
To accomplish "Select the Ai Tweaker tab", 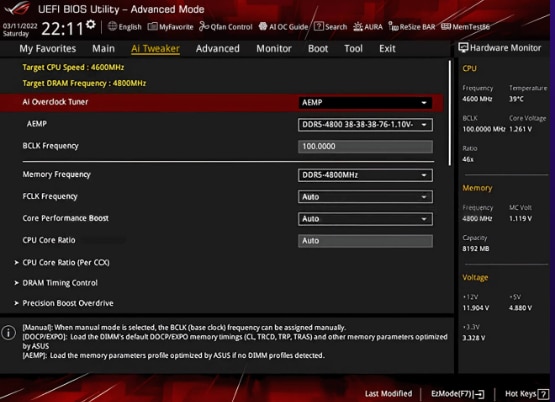I will tap(155, 48).
